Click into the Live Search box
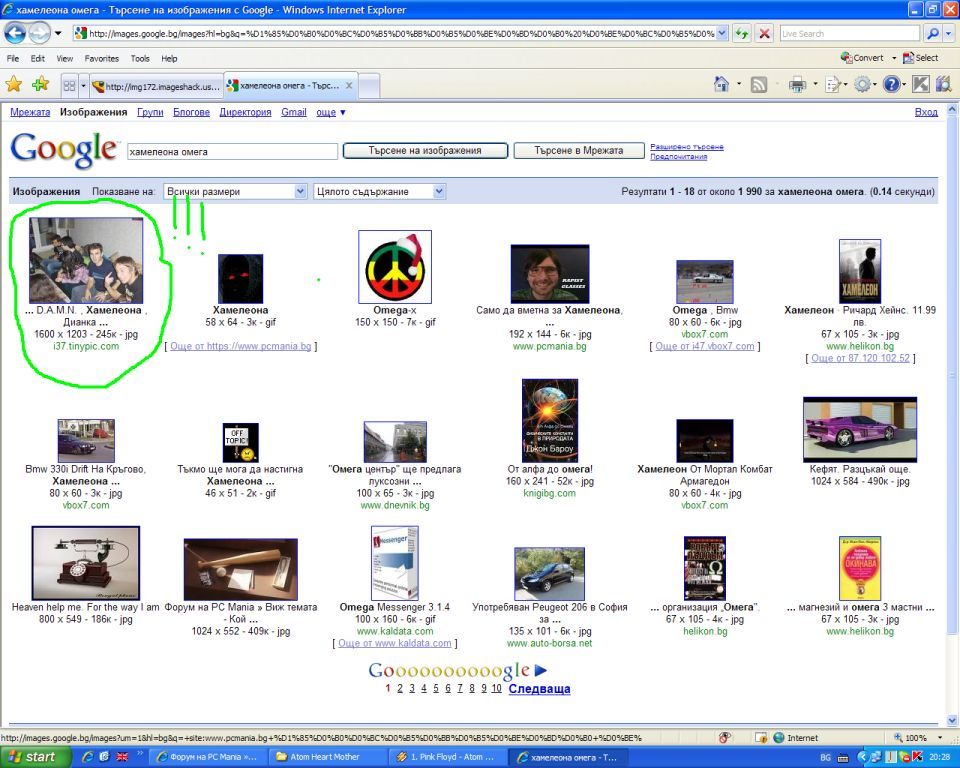The image size is (960, 768). pyautogui.click(x=850, y=33)
